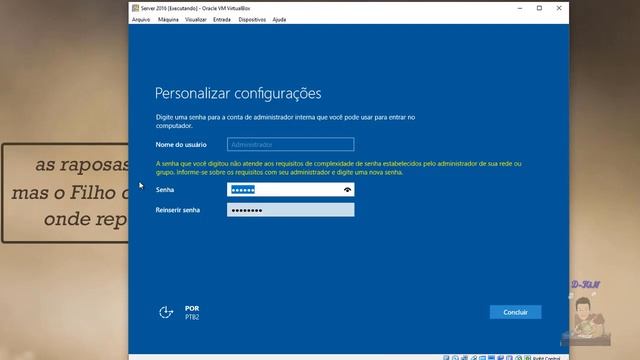The height and width of the screenshot is (360, 640).
Task: Click the VirtualBox window title icon
Action: (x=135, y=8)
